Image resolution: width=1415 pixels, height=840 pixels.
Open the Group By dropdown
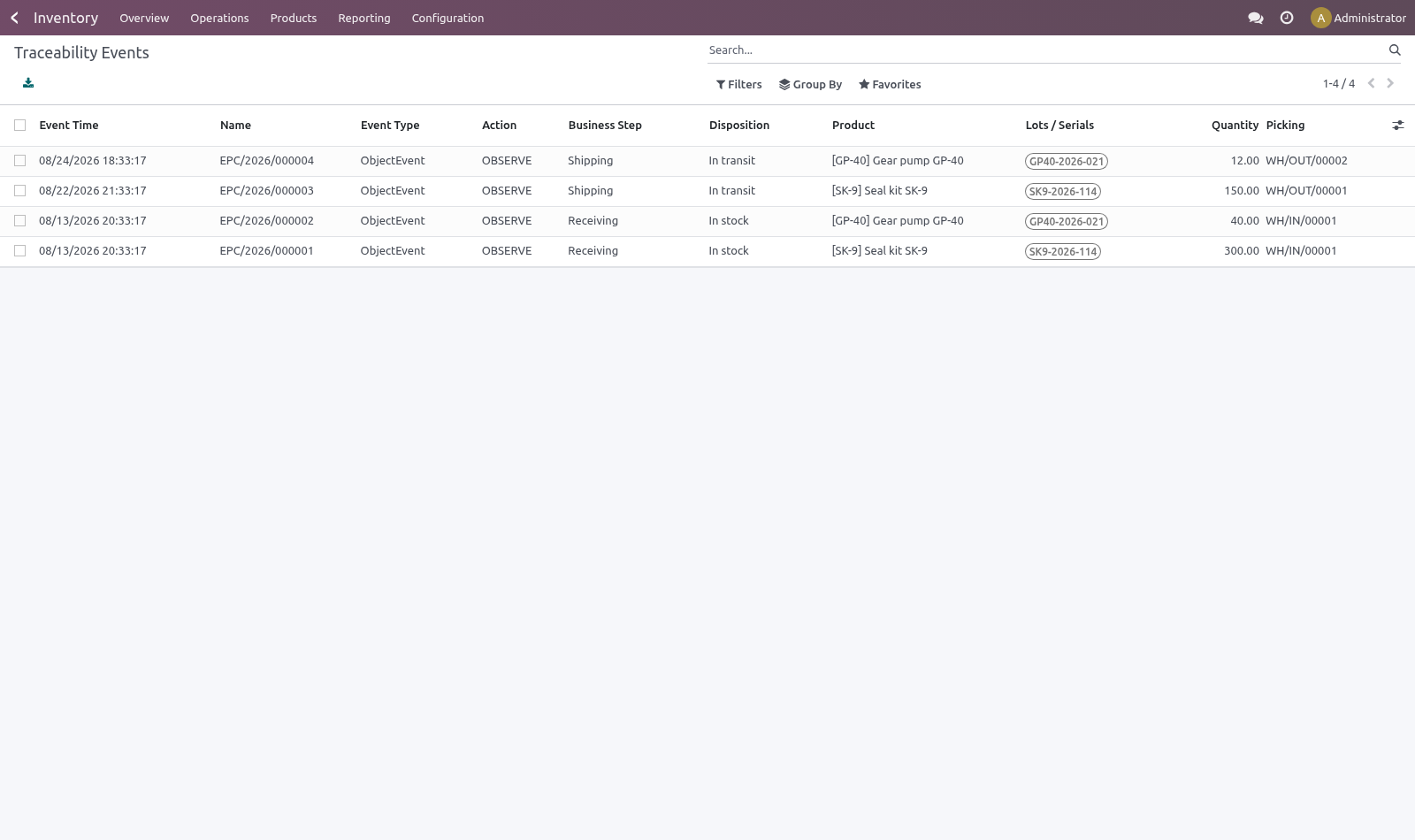coord(810,85)
